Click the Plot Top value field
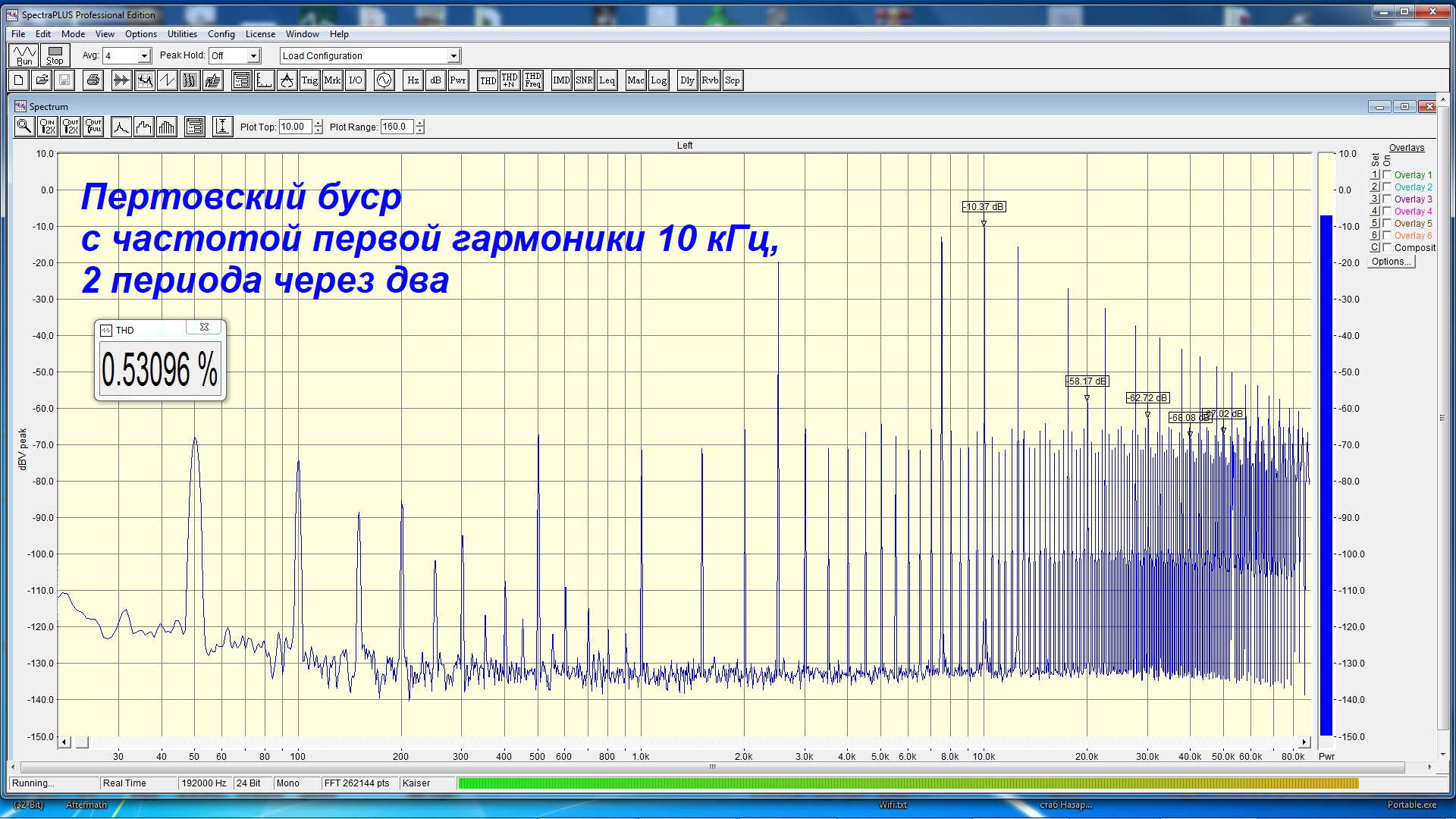 pyautogui.click(x=295, y=127)
